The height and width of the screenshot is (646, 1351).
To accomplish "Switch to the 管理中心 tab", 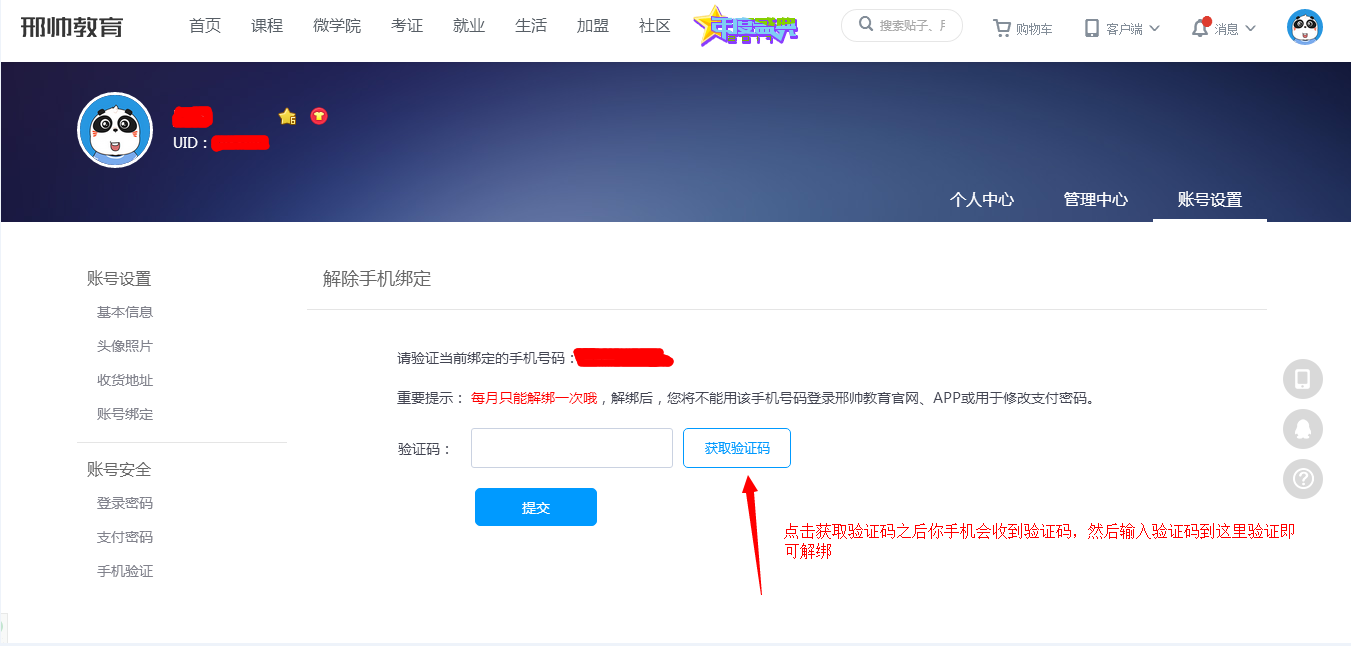I will [x=1095, y=199].
